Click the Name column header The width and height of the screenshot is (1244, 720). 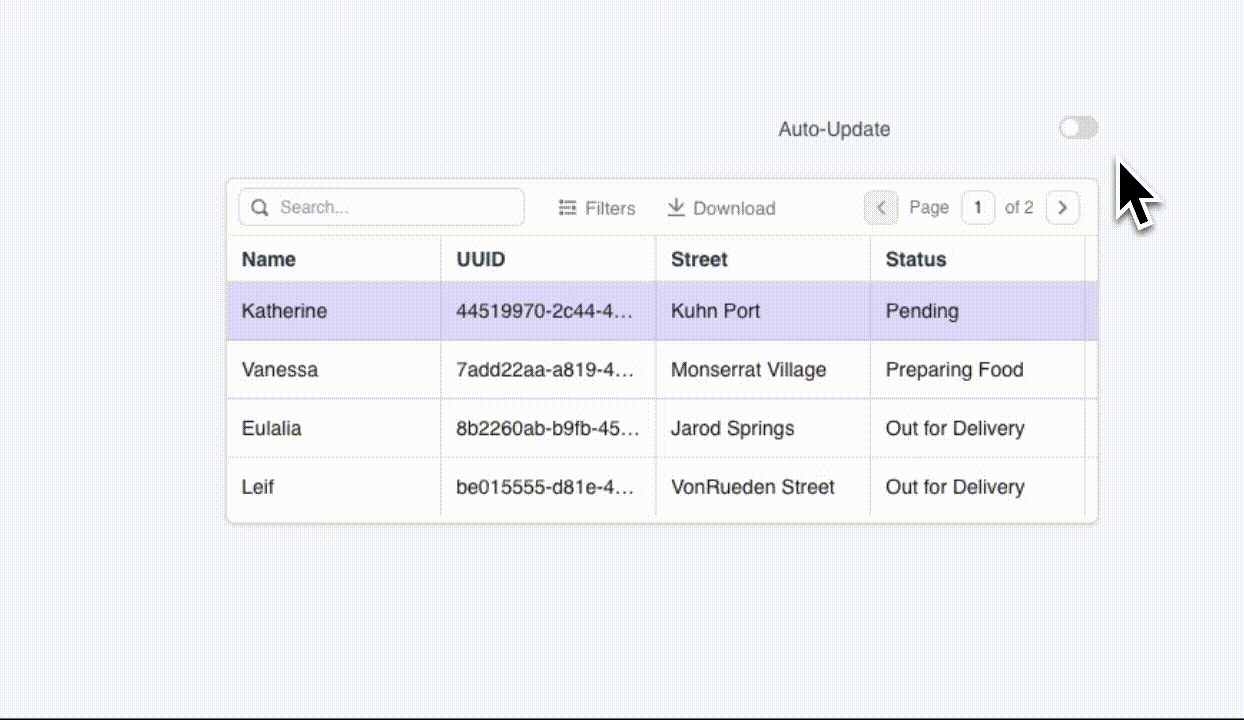point(268,259)
